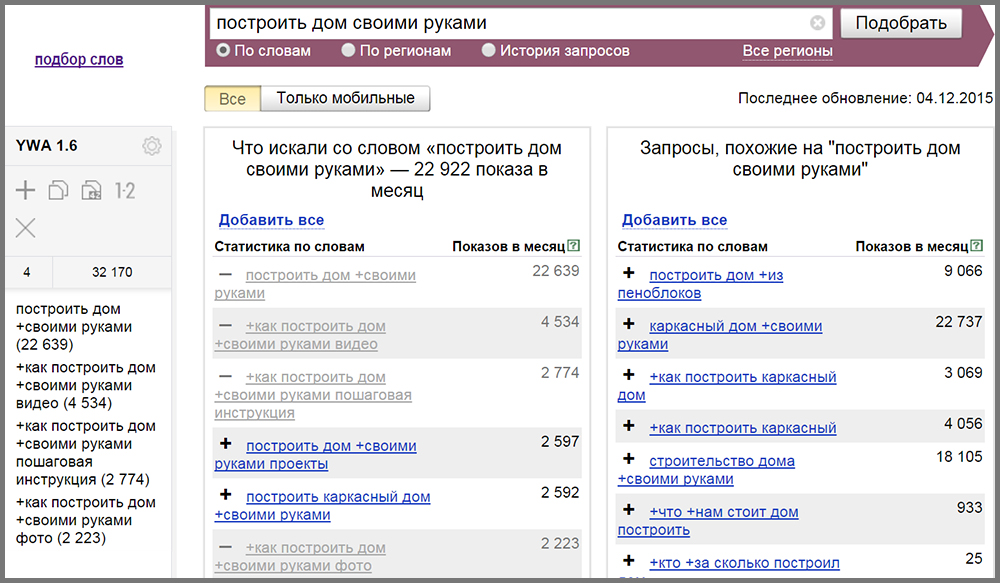Select the История запросов radio option
This screenshot has width=1000, height=583.
coord(488,50)
